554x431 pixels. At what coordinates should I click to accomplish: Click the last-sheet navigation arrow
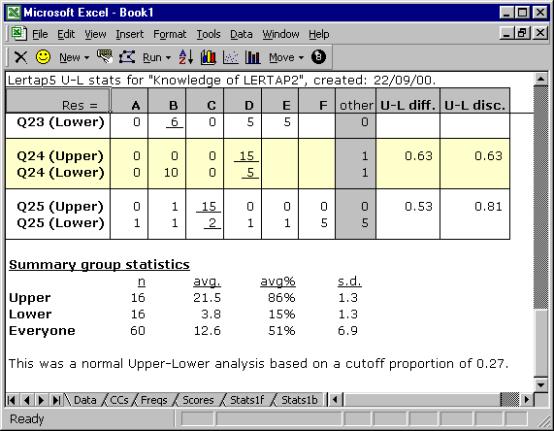[x=56, y=400]
